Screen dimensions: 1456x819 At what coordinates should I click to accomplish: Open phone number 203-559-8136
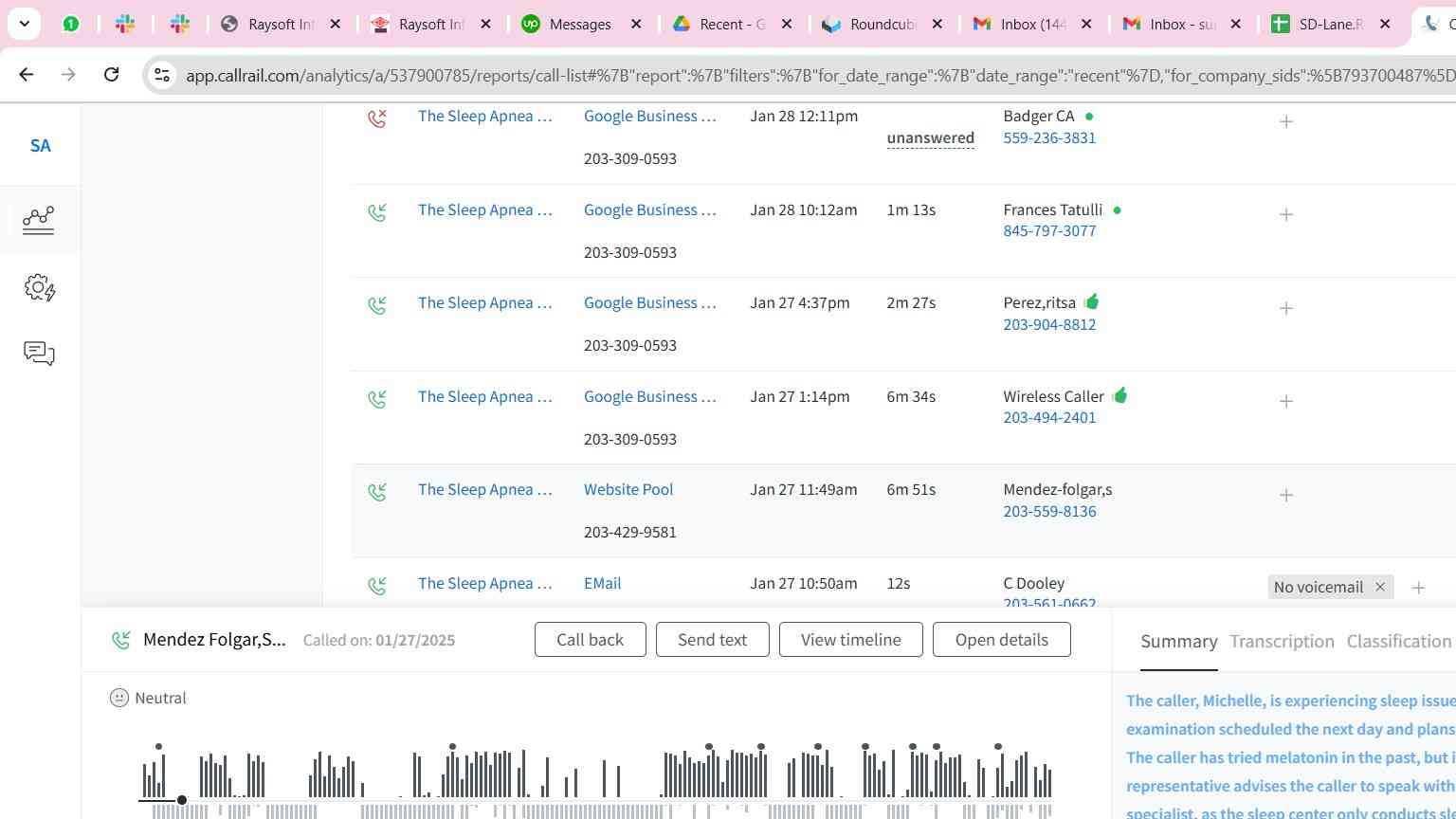pyautogui.click(x=1049, y=512)
